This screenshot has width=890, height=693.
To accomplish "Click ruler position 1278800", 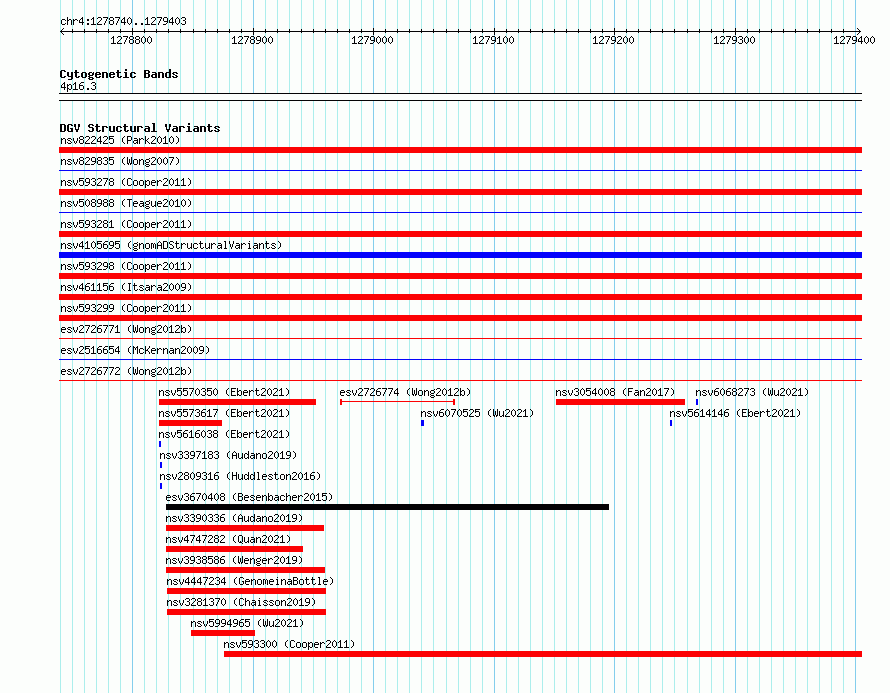I will click(x=131, y=40).
